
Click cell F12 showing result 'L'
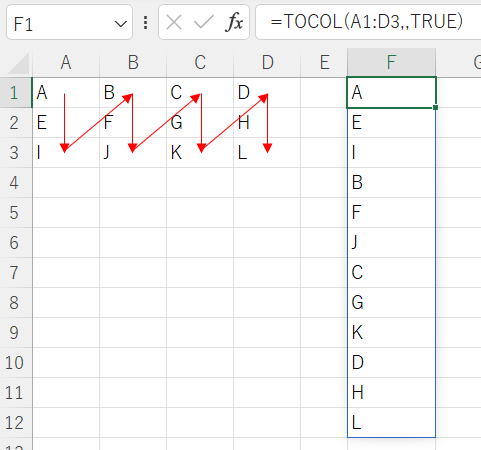(392, 422)
